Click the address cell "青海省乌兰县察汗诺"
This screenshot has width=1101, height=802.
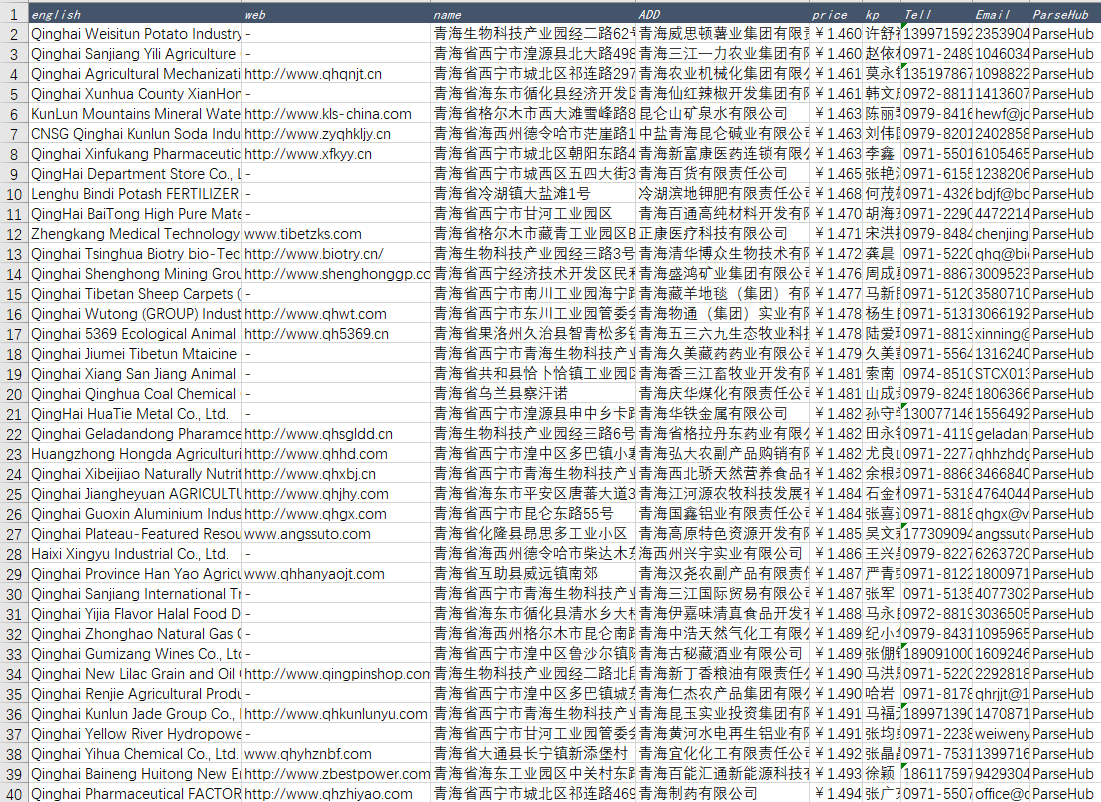[x=533, y=394]
